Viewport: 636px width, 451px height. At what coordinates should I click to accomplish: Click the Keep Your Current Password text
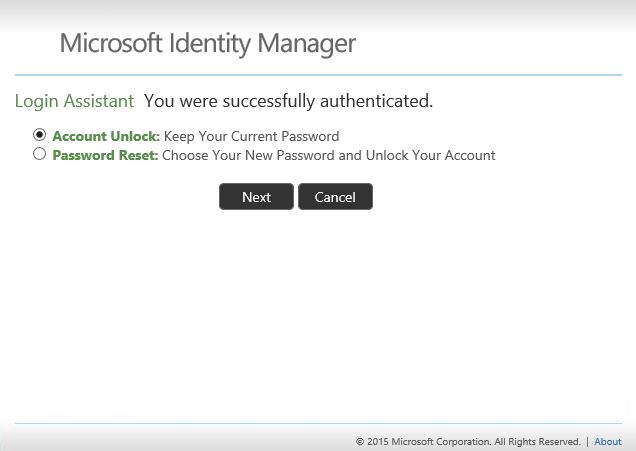click(x=251, y=136)
